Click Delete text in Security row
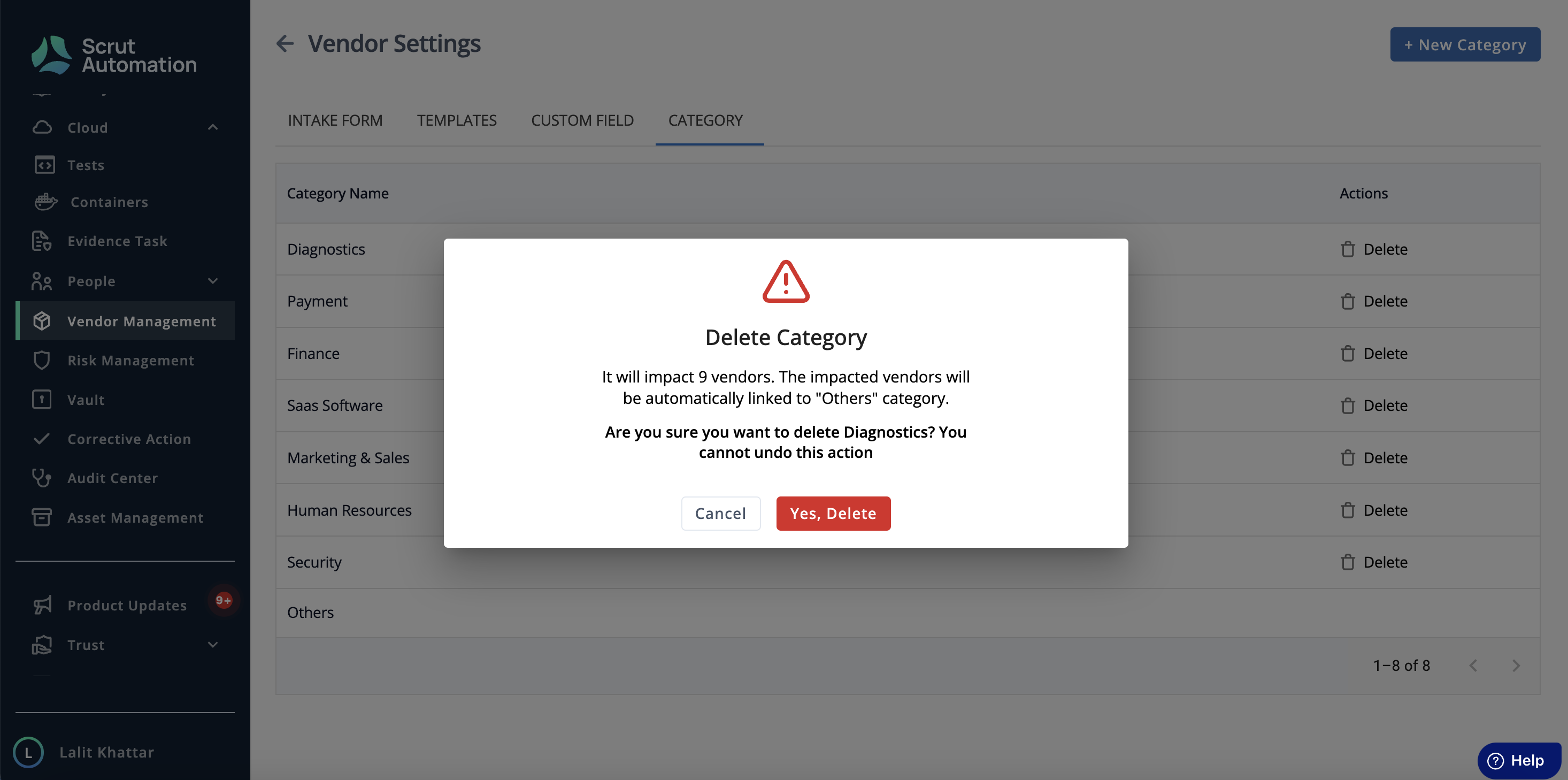Image resolution: width=1568 pixels, height=780 pixels. 1385,562
